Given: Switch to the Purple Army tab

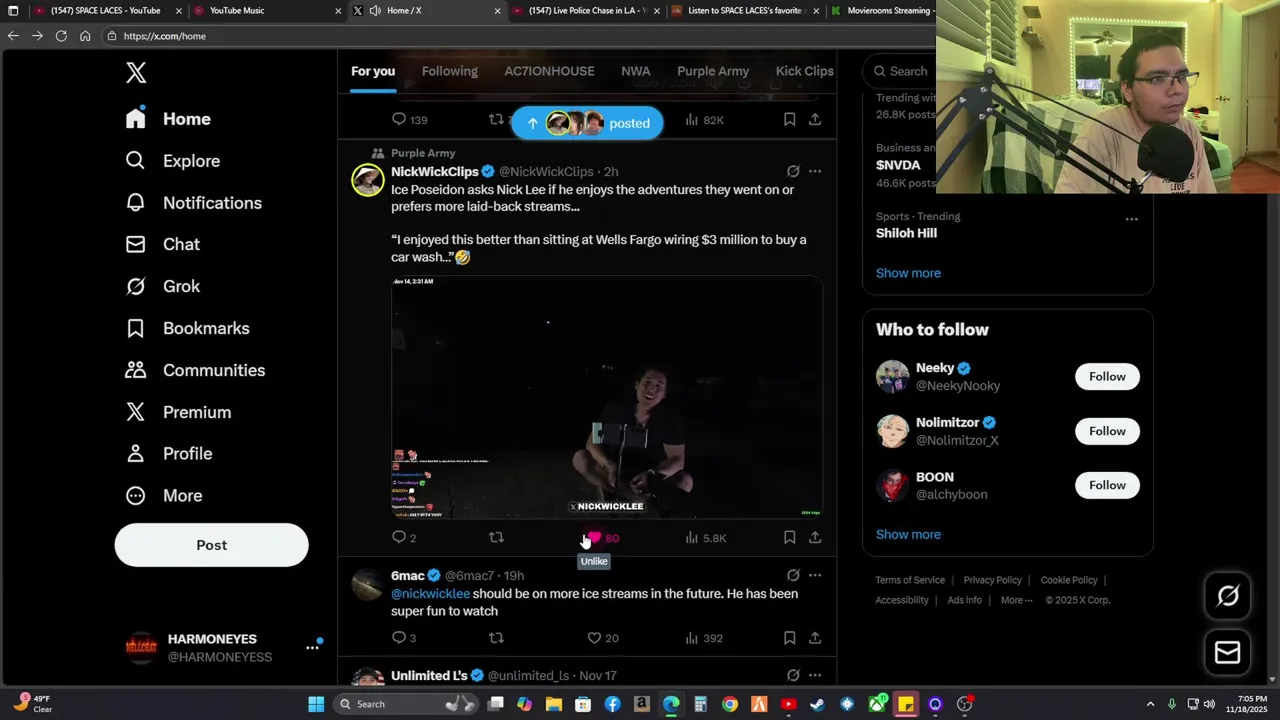Looking at the screenshot, I should 713,71.
